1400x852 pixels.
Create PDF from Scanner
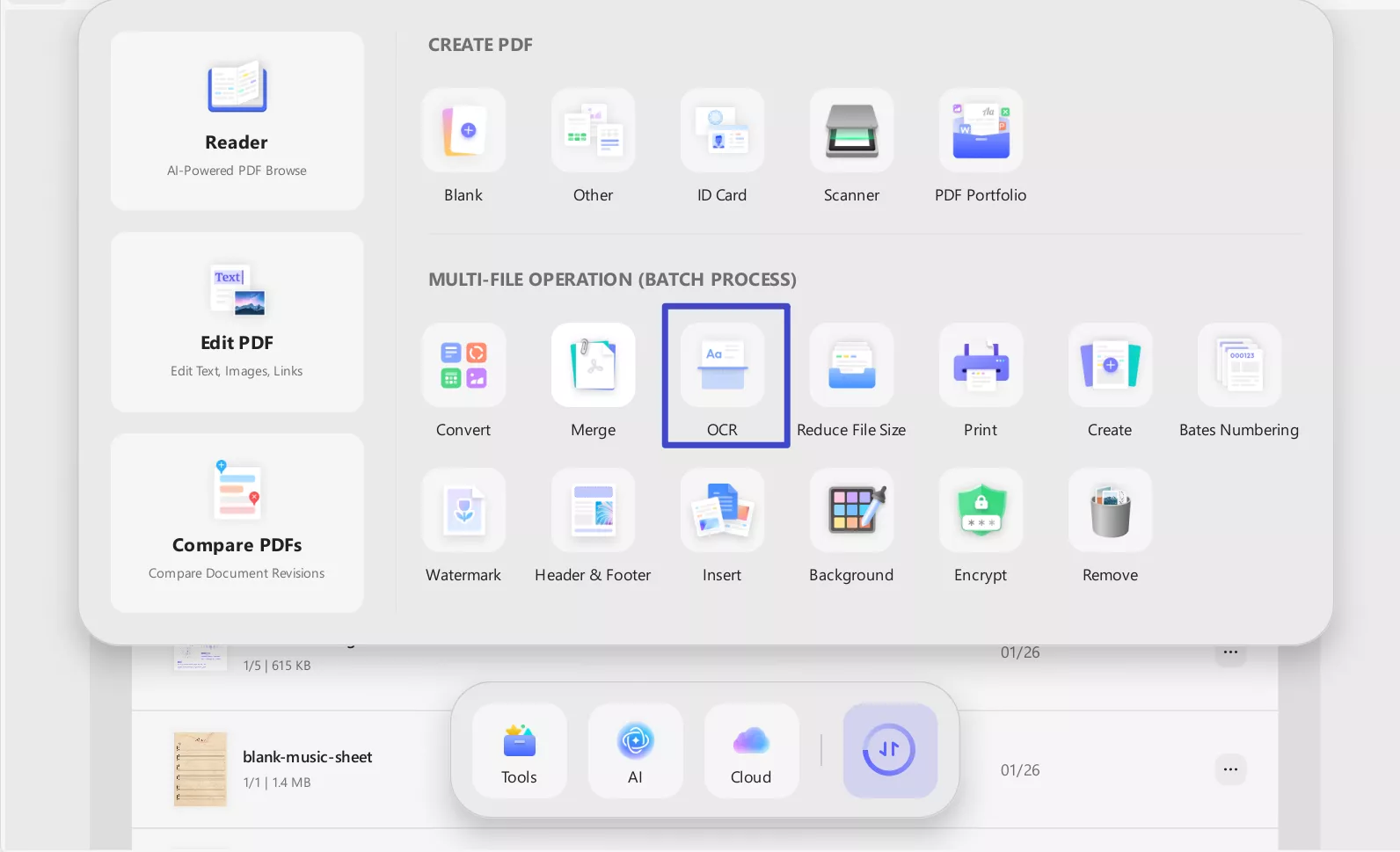[851, 130]
